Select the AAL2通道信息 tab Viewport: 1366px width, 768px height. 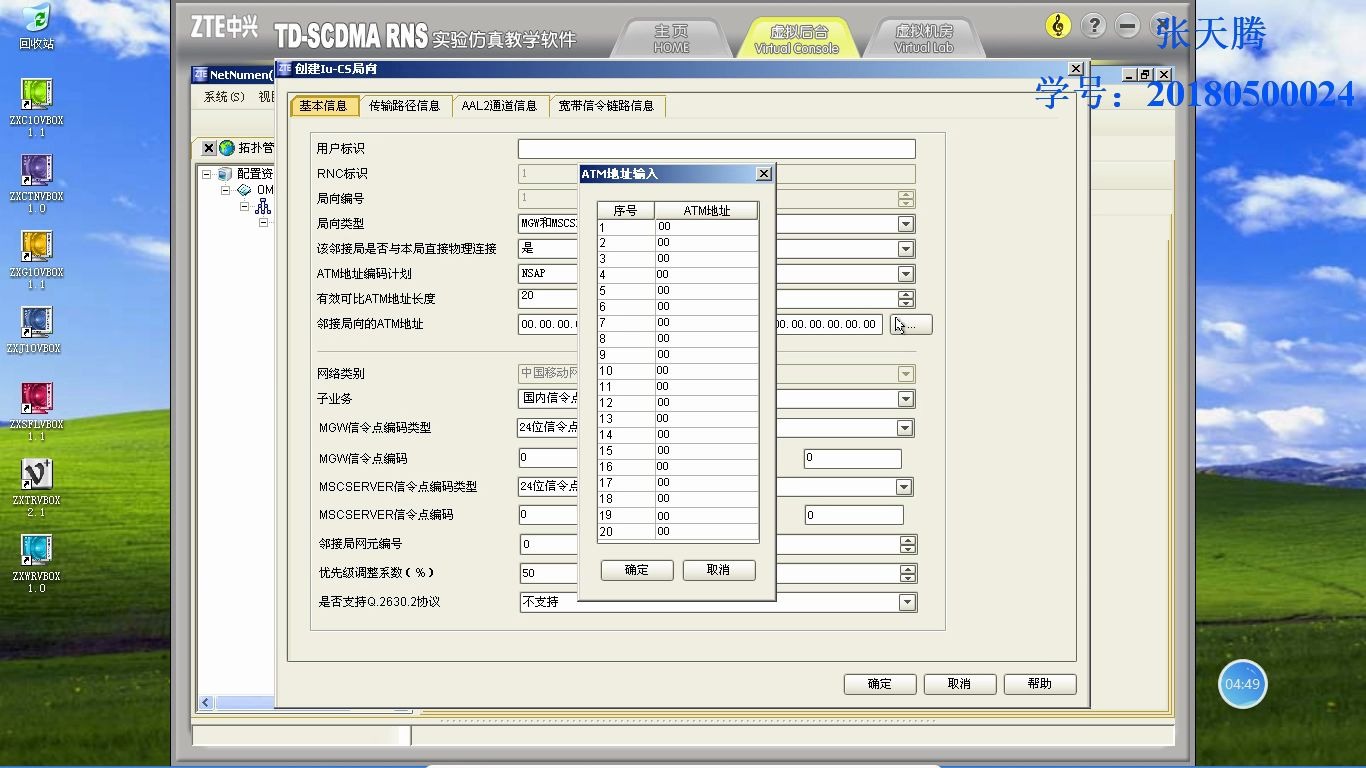click(x=499, y=106)
